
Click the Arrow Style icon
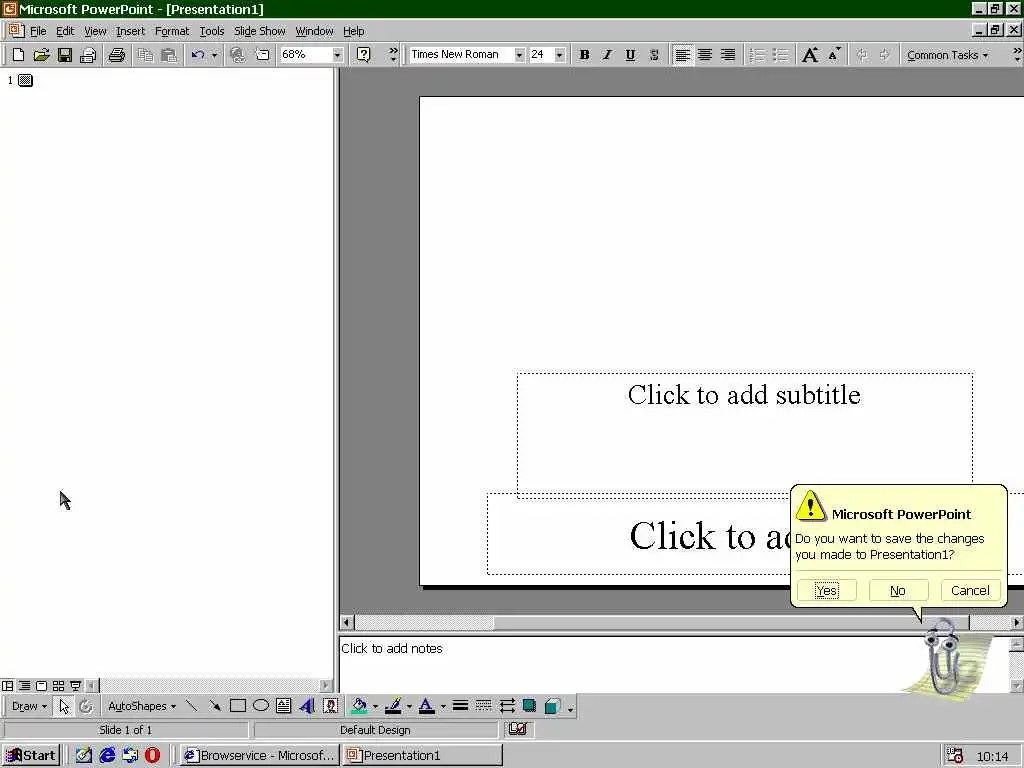(507, 706)
